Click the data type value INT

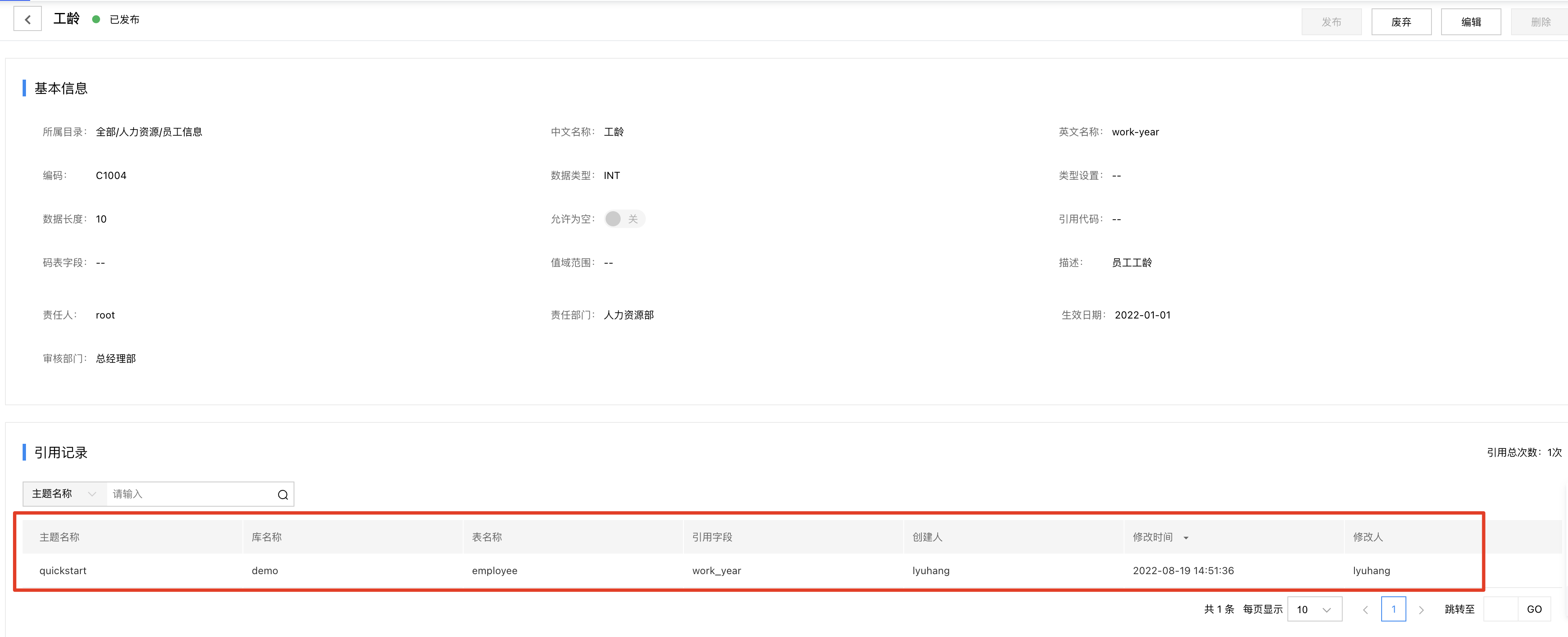tap(612, 176)
